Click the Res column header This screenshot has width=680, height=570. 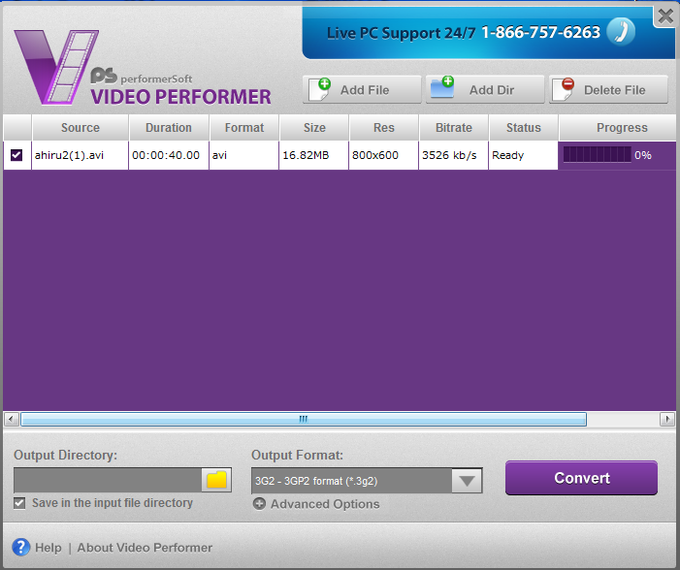384,128
